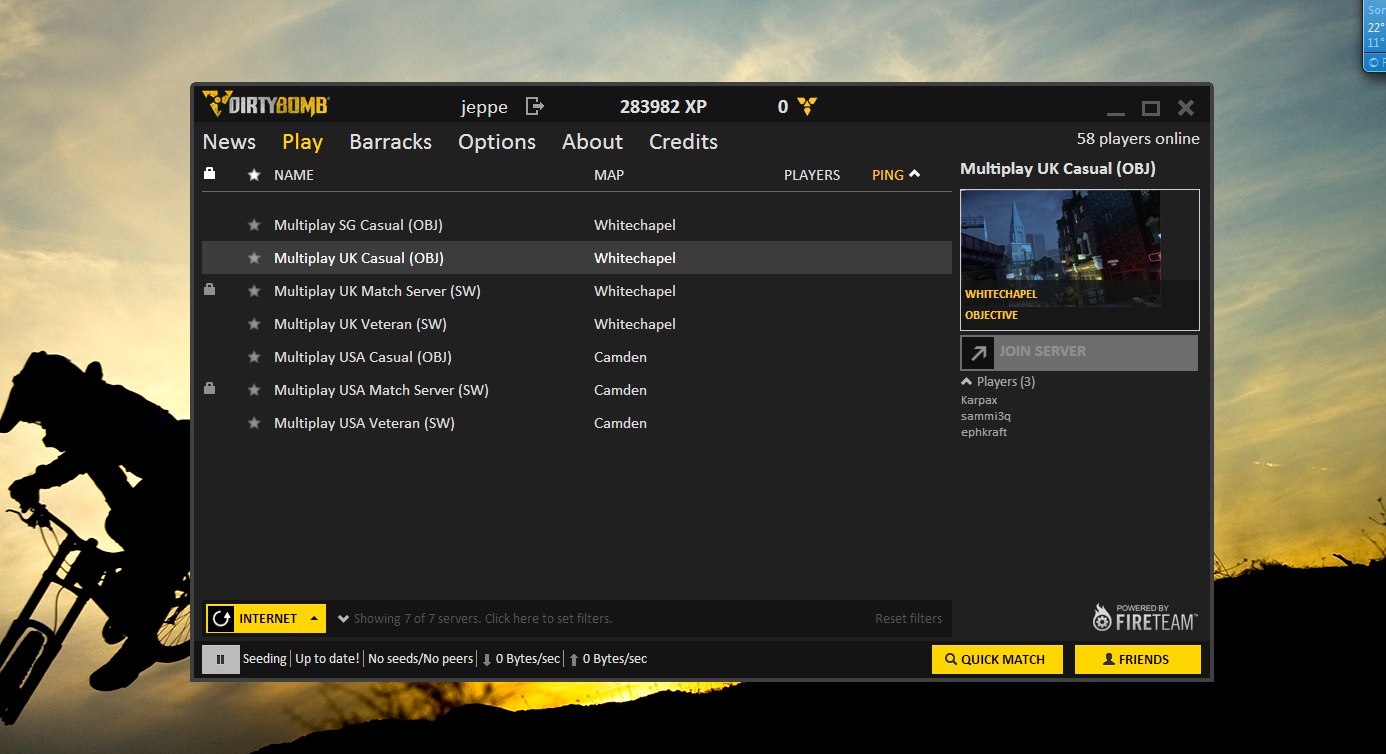The height and width of the screenshot is (754, 1386).
Task: Click the Whitechapel map preview thumbnail
Action: 1060,248
